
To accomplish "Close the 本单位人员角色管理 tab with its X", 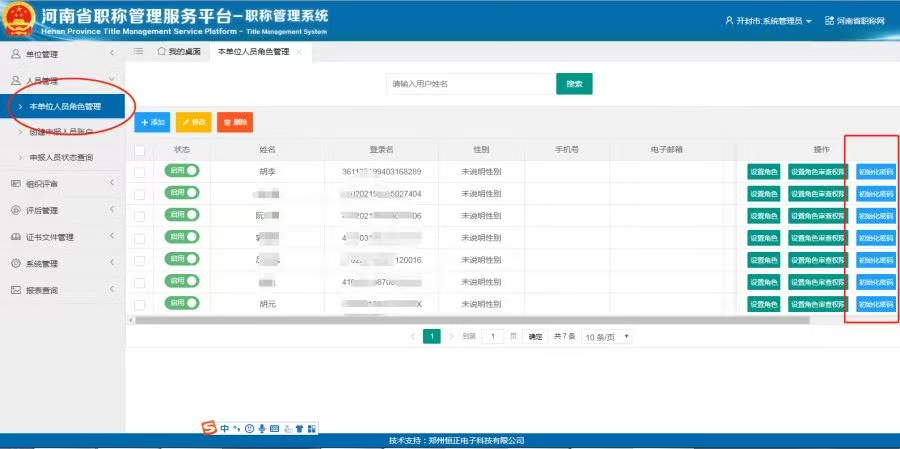I will (x=298, y=52).
